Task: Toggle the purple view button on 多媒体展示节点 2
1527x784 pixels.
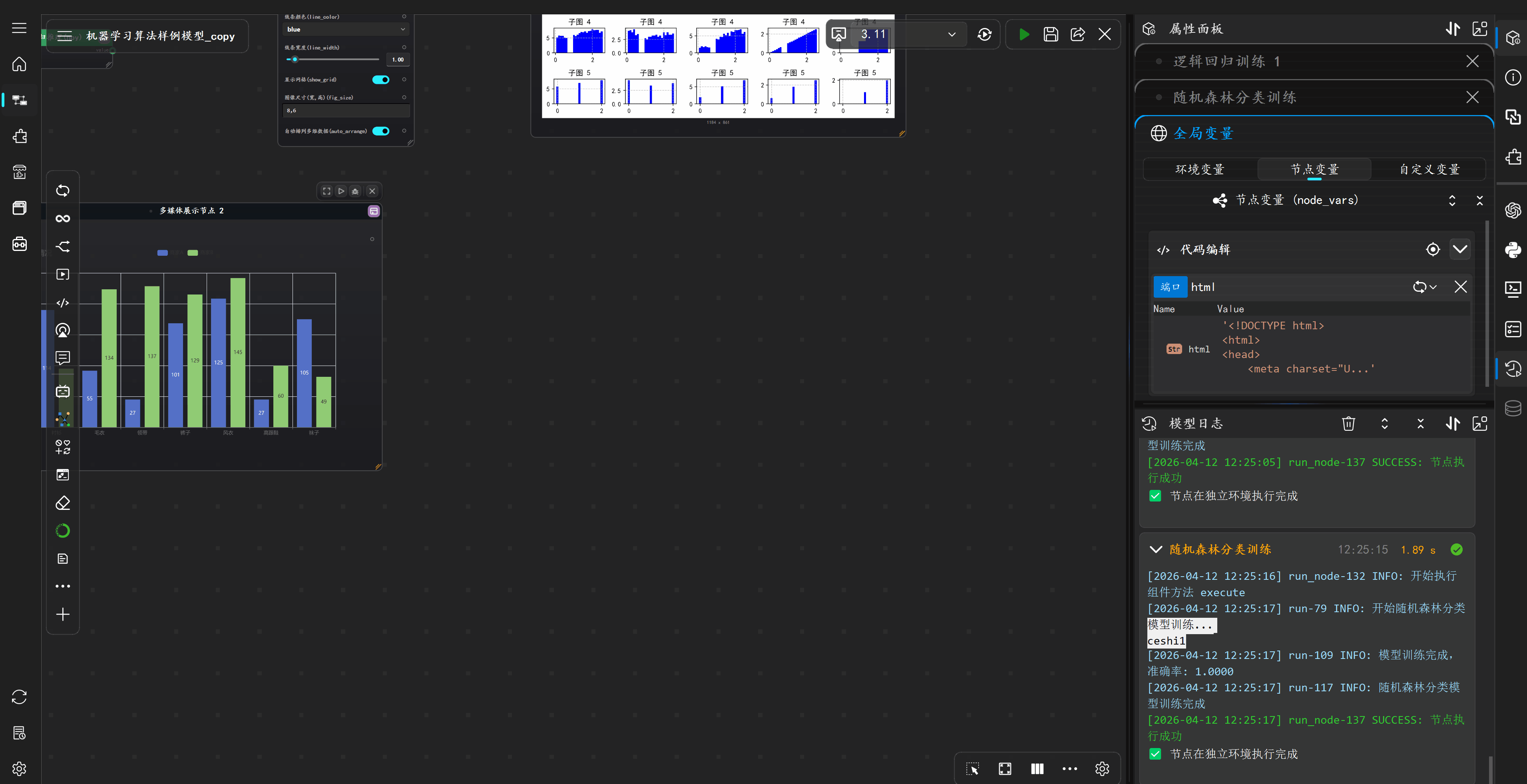Action: tap(373, 211)
